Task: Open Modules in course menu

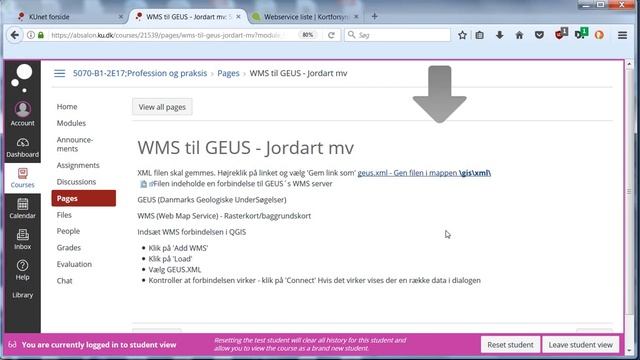Action: 71,123
